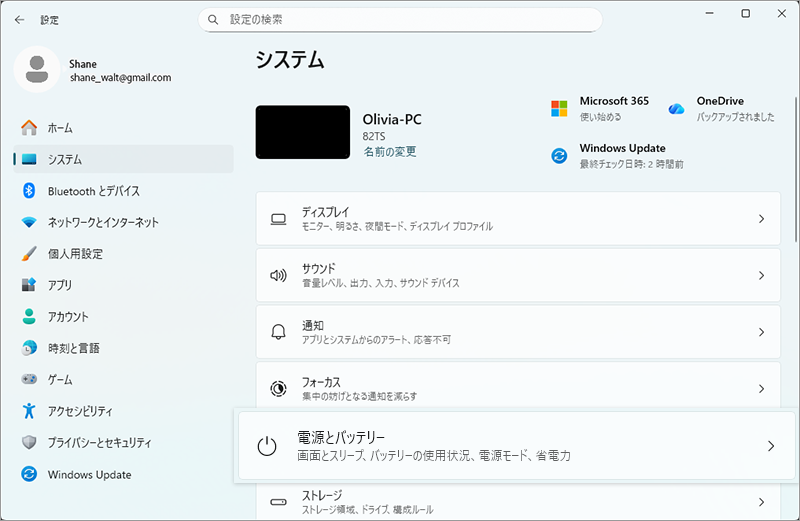Click 集中の妨げとなる通知を減らす text
Viewport: 800px width, 521px height.
coord(360,396)
